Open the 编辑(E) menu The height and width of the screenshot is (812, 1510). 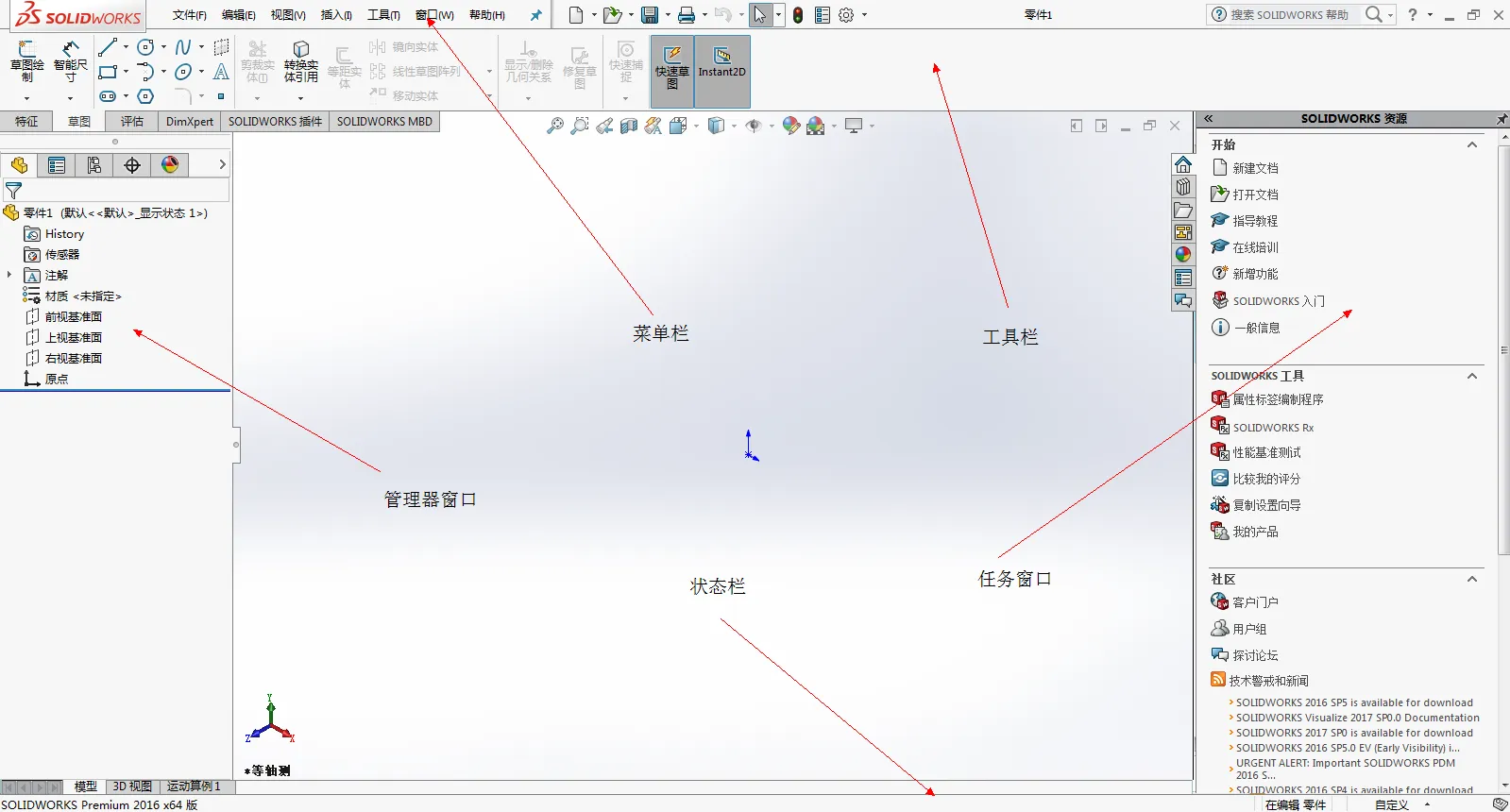tap(238, 15)
